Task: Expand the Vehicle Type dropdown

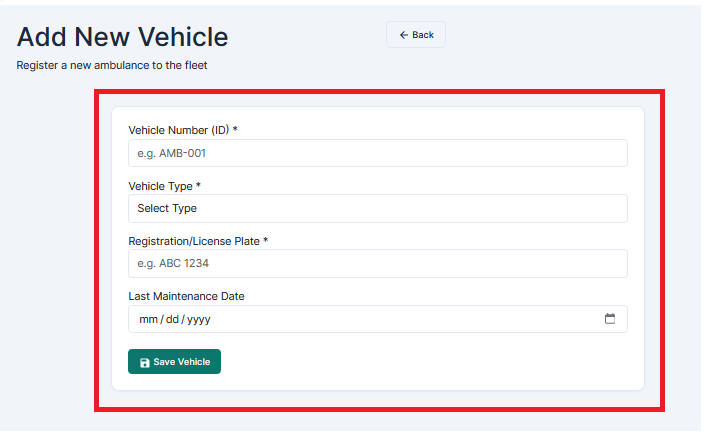Action: click(378, 208)
